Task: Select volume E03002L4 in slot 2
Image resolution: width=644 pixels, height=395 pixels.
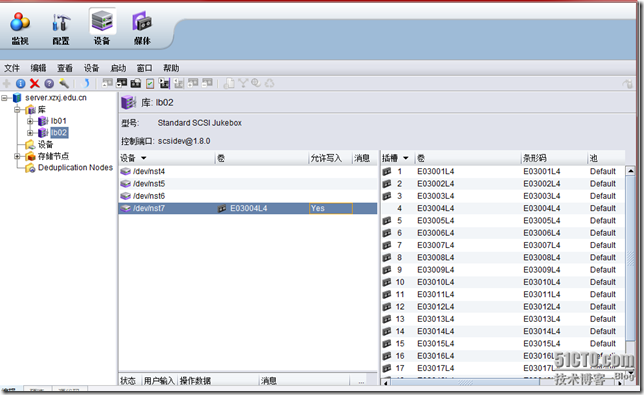Action: click(436, 184)
